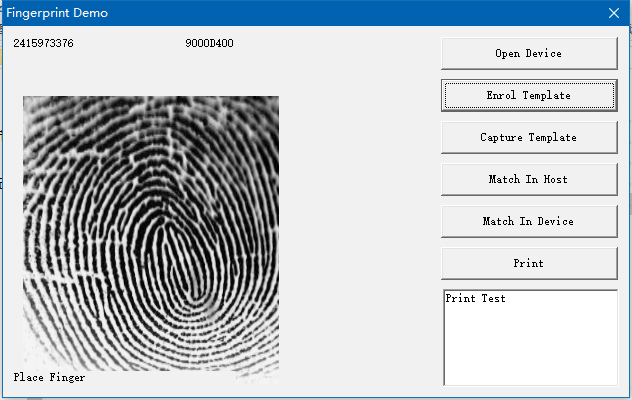Click the 'Print Test' text line
This screenshot has height=400, width=632.
476,299
